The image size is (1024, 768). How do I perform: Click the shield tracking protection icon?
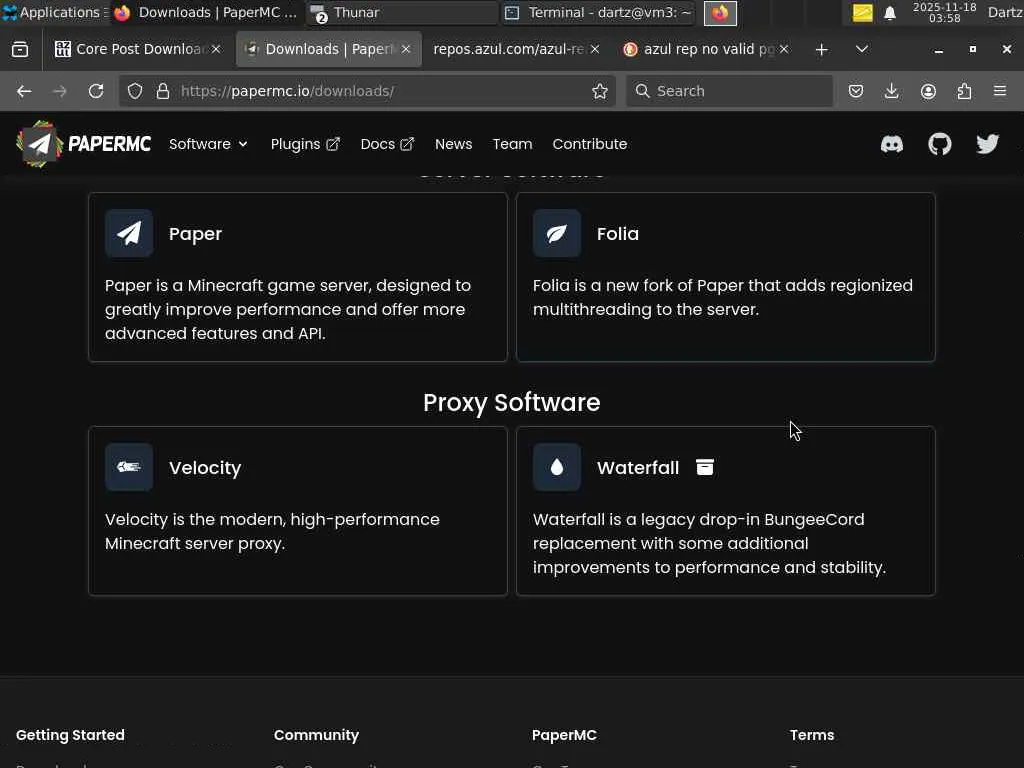pos(135,91)
